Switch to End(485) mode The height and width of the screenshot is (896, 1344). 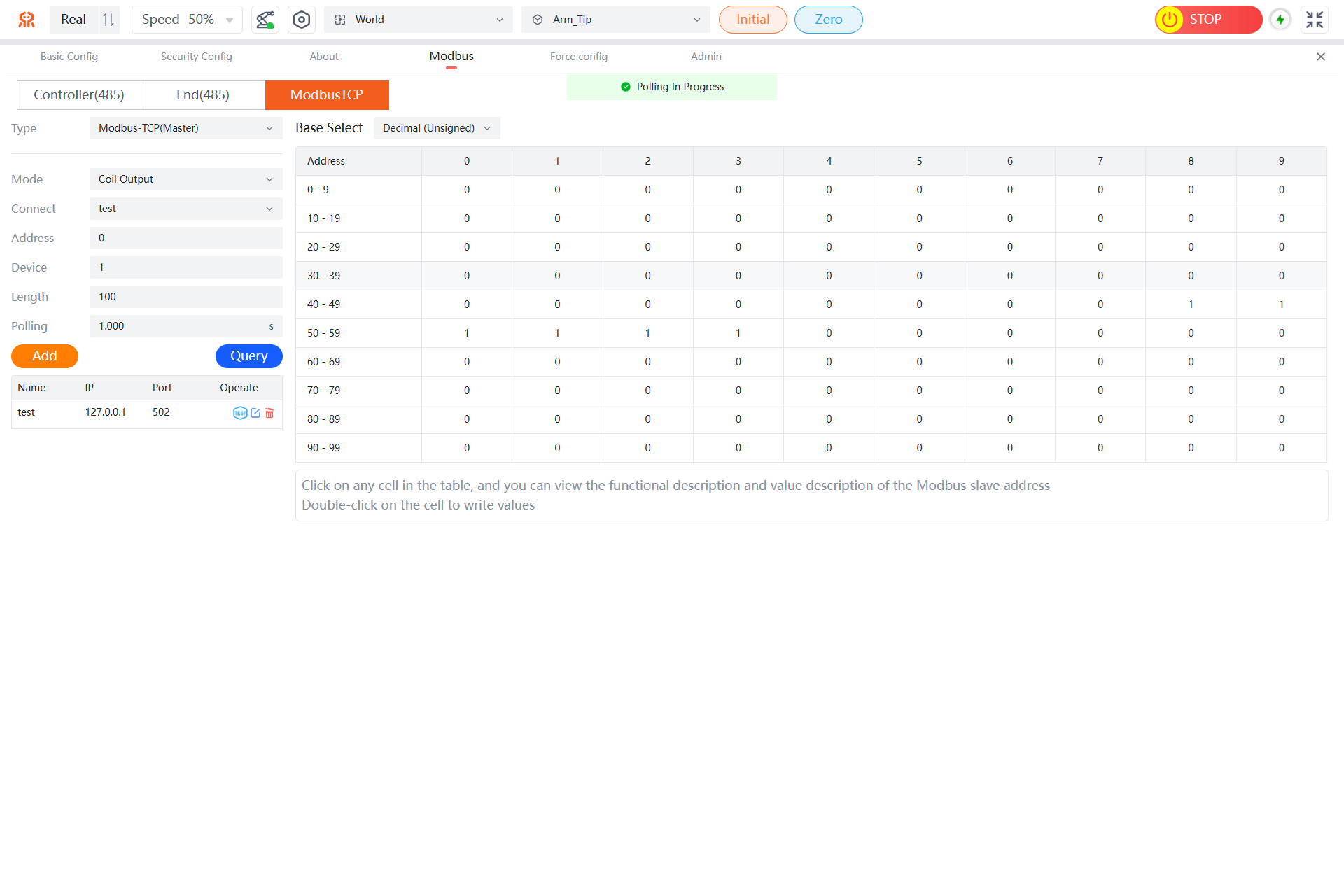pos(203,94)
